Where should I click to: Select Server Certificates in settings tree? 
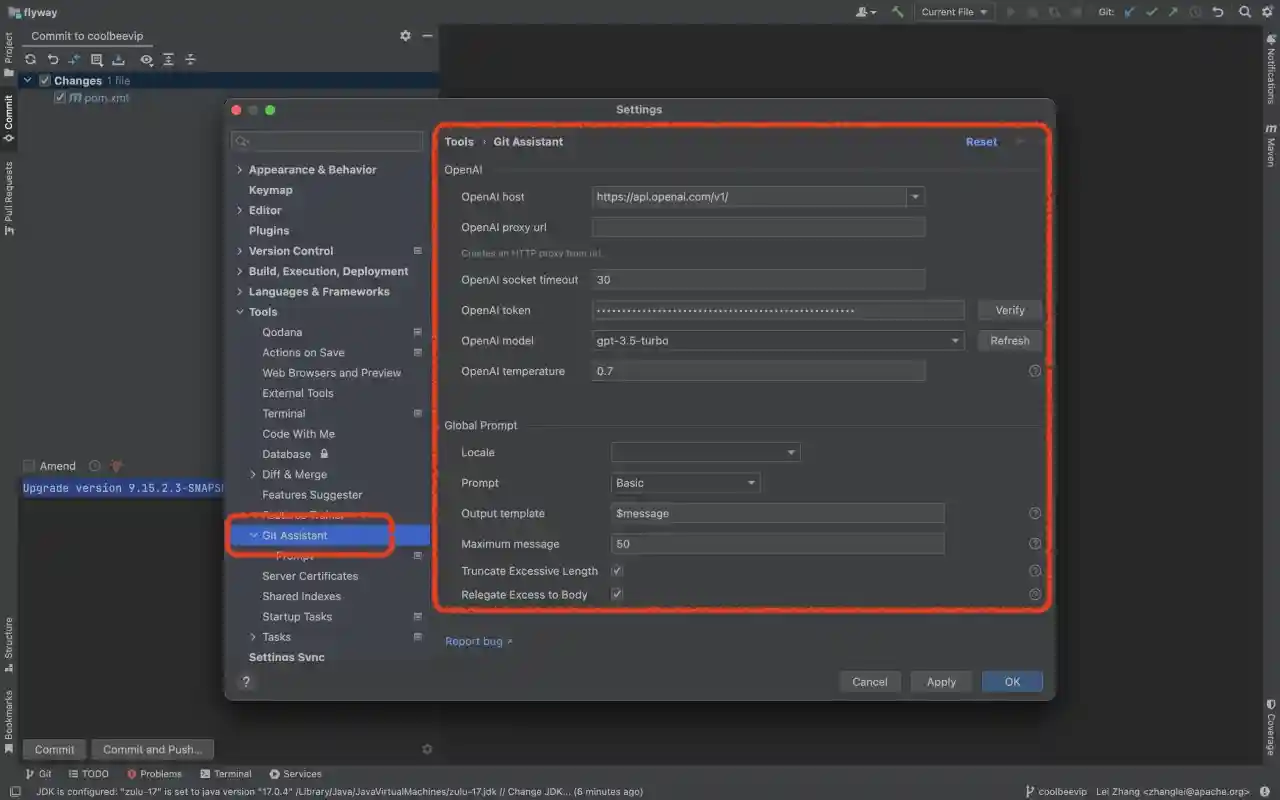(x=310, y=576)
